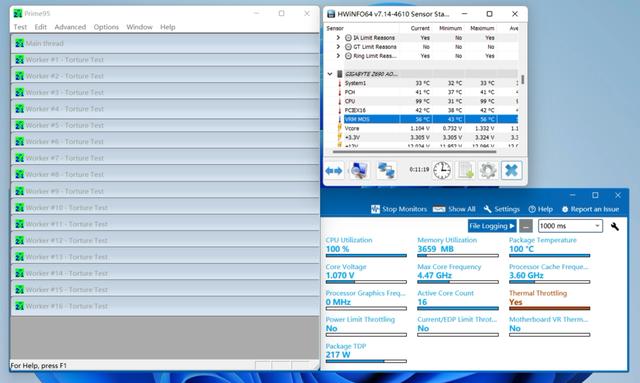Image resolution: width=640 pixels, height=383 pixels.
Task: Select Worker #10 Torture Test title bar
Action: coord(165,207)
